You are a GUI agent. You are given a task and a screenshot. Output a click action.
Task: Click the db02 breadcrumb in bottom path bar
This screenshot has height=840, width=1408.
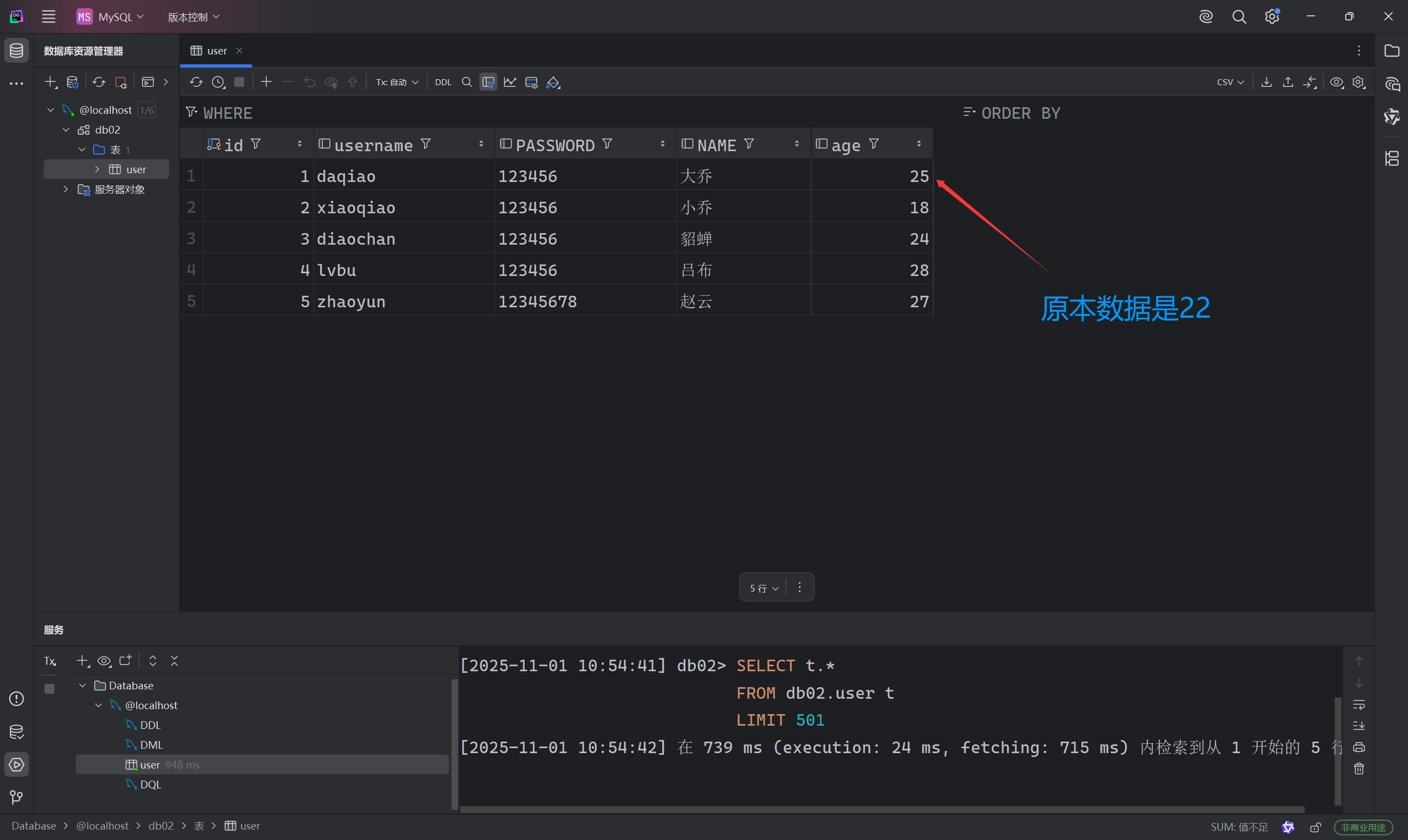(x=161, y=826)
